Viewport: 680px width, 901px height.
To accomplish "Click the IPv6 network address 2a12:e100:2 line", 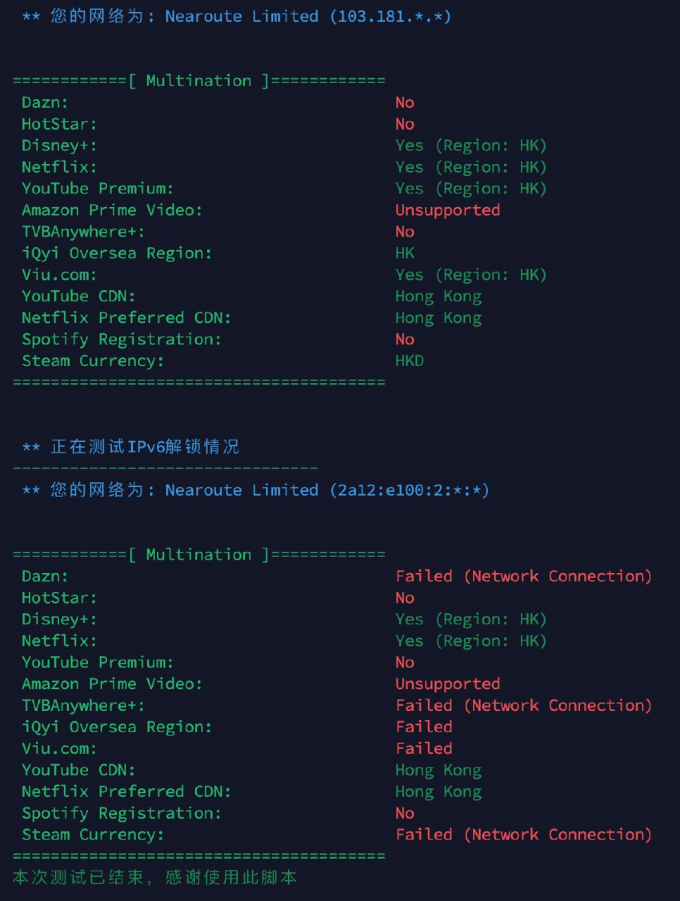I will (255, 490).
